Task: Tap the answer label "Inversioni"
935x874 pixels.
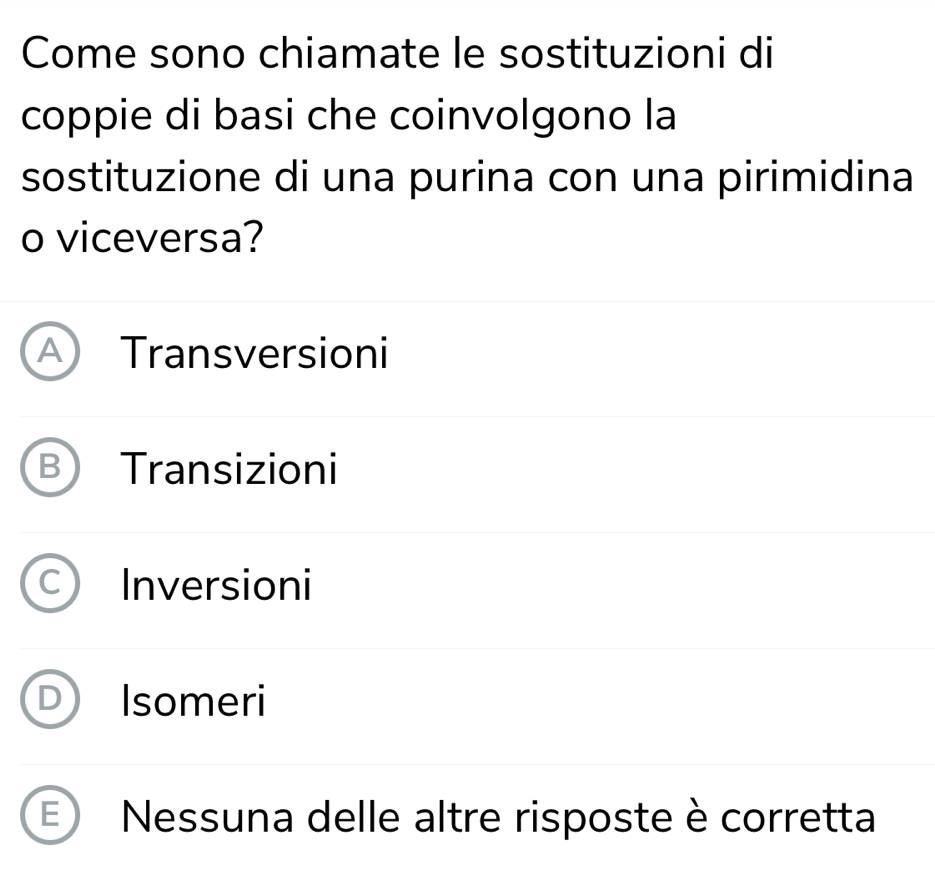Action: point(216,585)
